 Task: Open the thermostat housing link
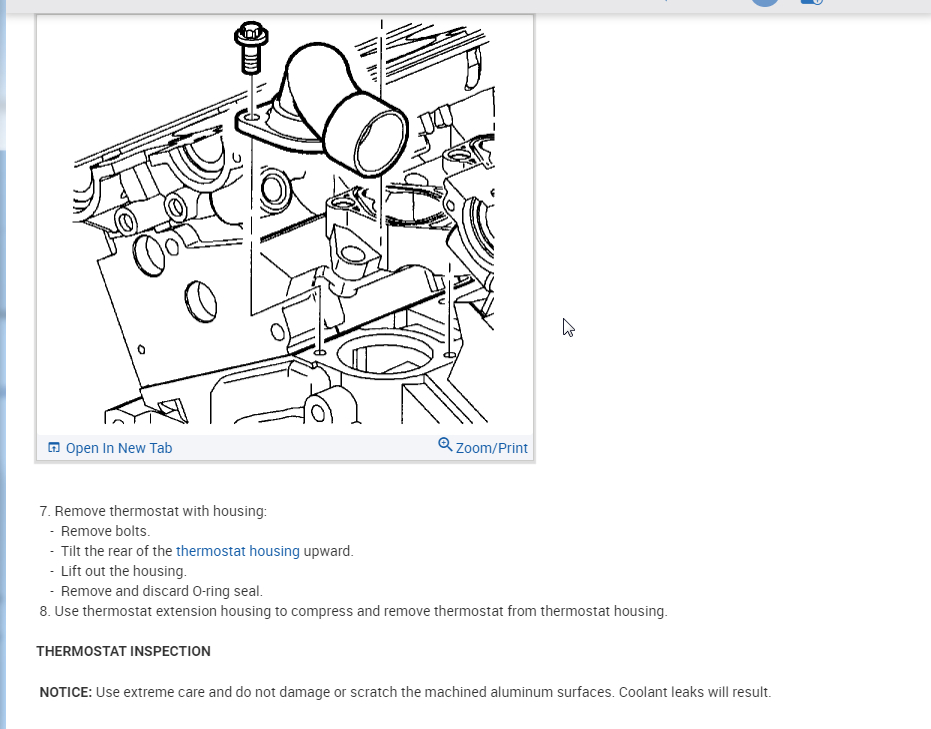[x=238, y=551]
